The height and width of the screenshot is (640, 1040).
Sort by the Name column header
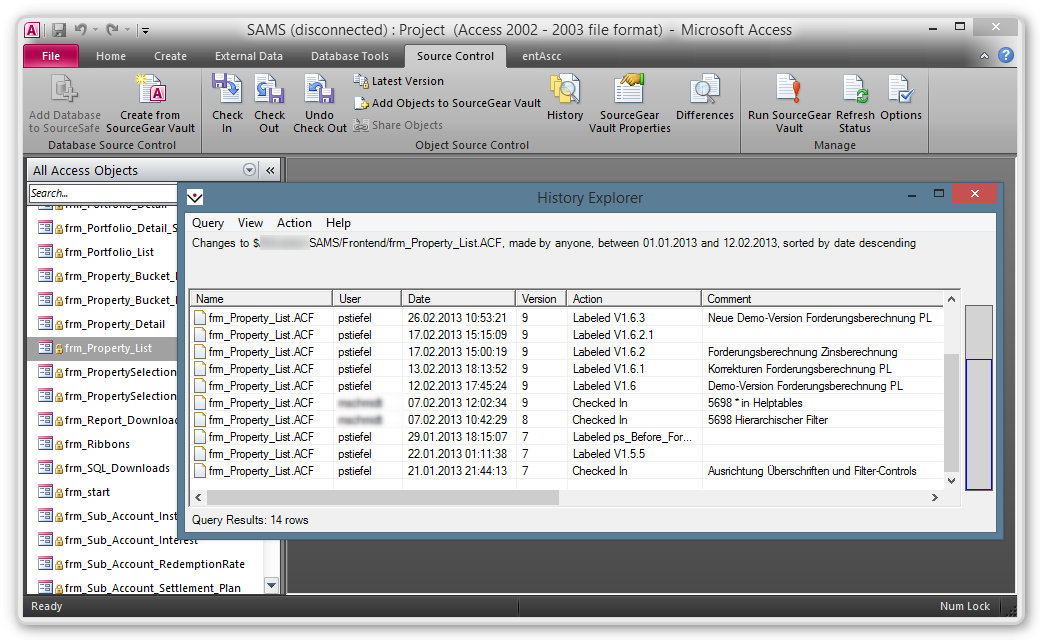[x=261, y=298]
